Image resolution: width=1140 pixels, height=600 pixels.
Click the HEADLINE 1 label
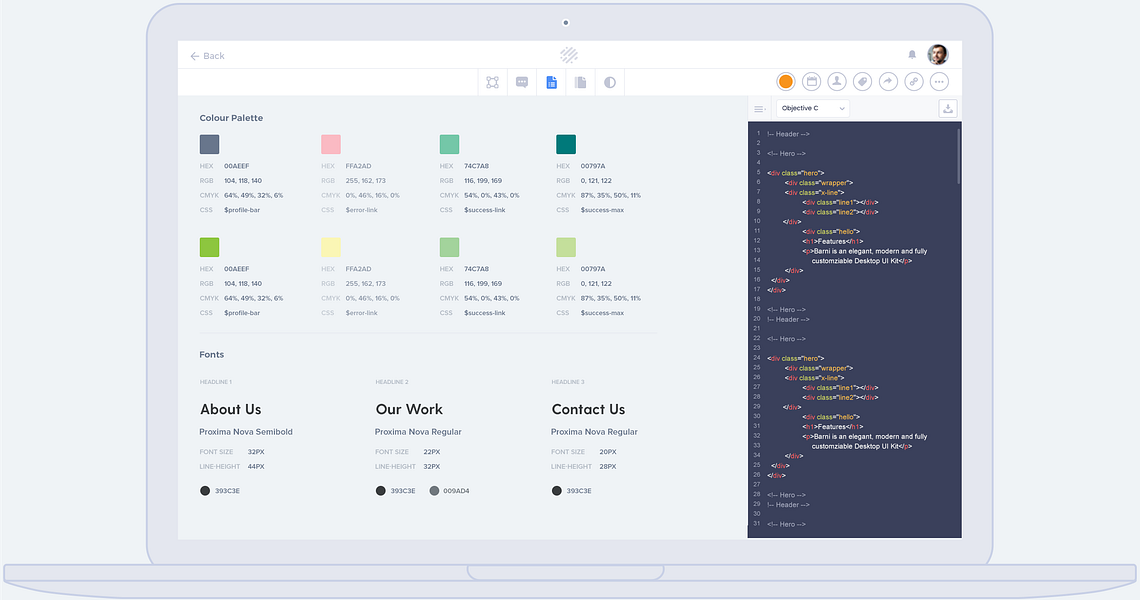(216, 382)
